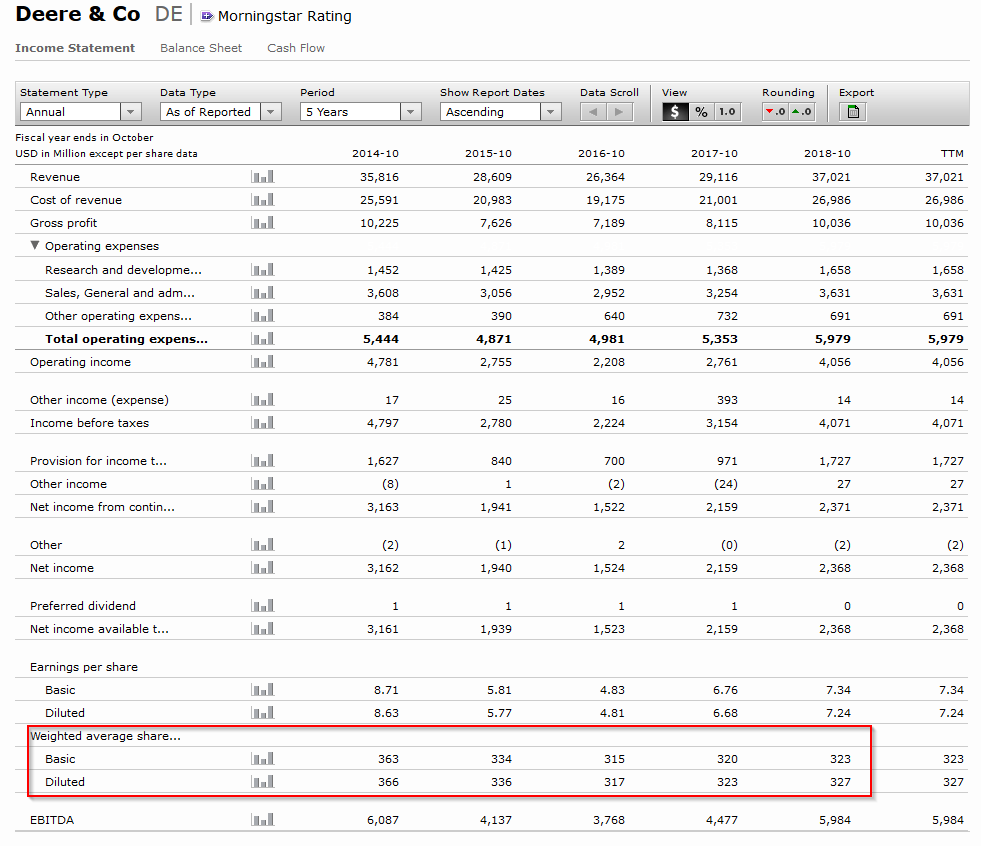Click the EBITDA row chart icon
This screenshot has height=846, width=981.
tap(263, 820)
